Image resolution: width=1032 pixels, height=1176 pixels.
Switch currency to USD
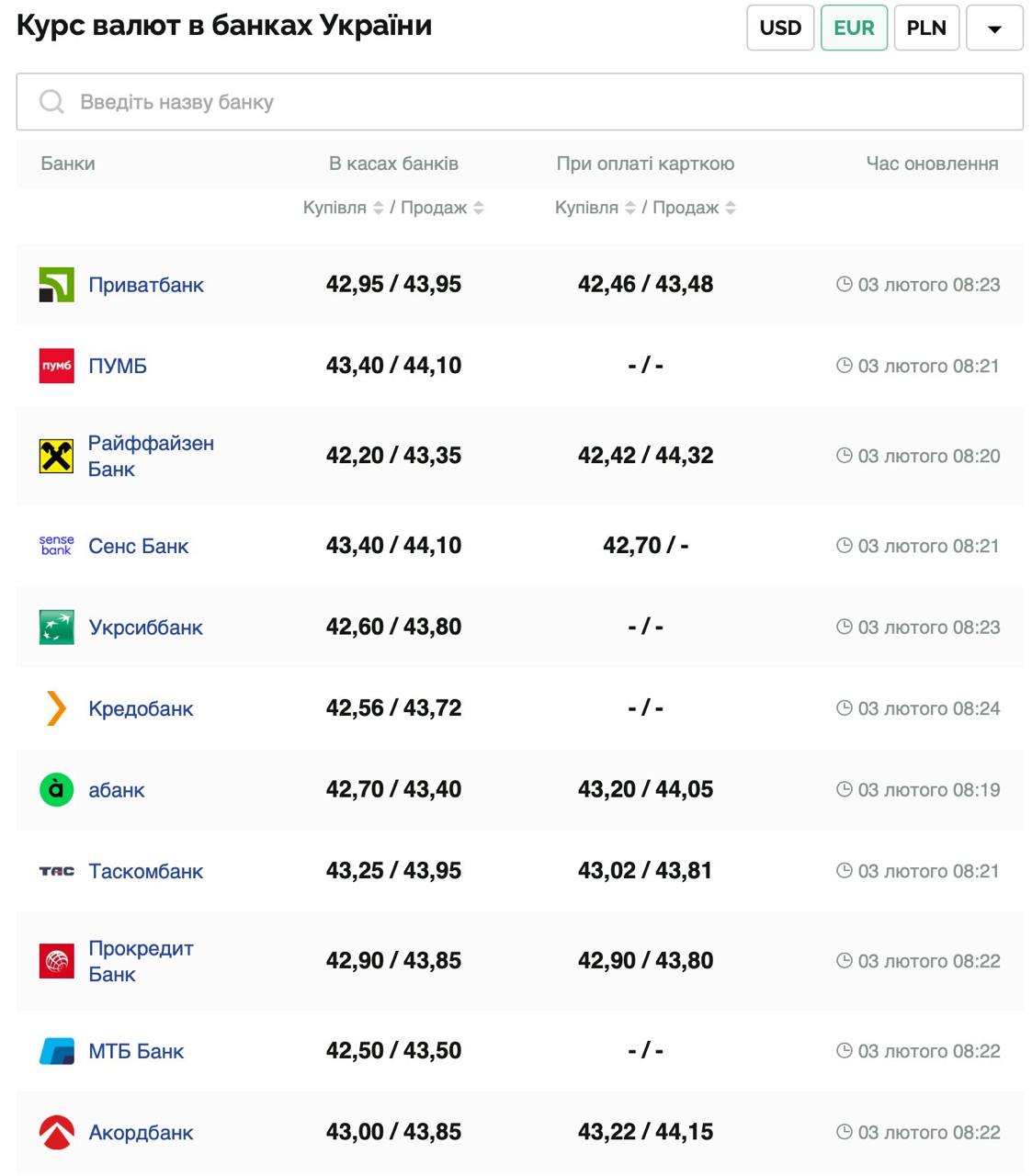pos(780,28)
